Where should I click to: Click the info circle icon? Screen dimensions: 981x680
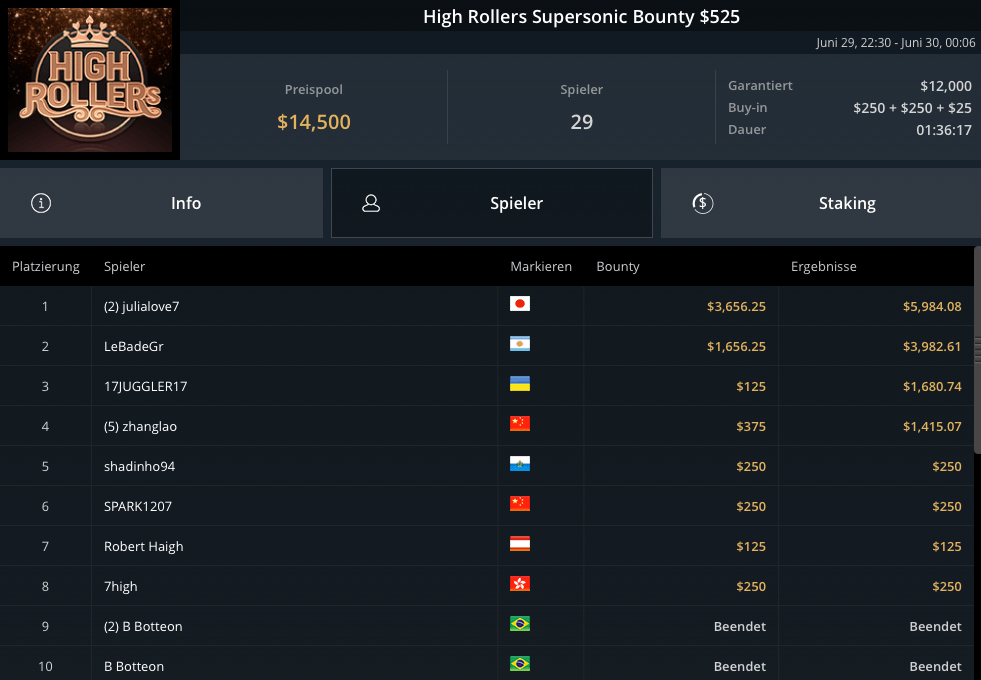click(41, 203)
